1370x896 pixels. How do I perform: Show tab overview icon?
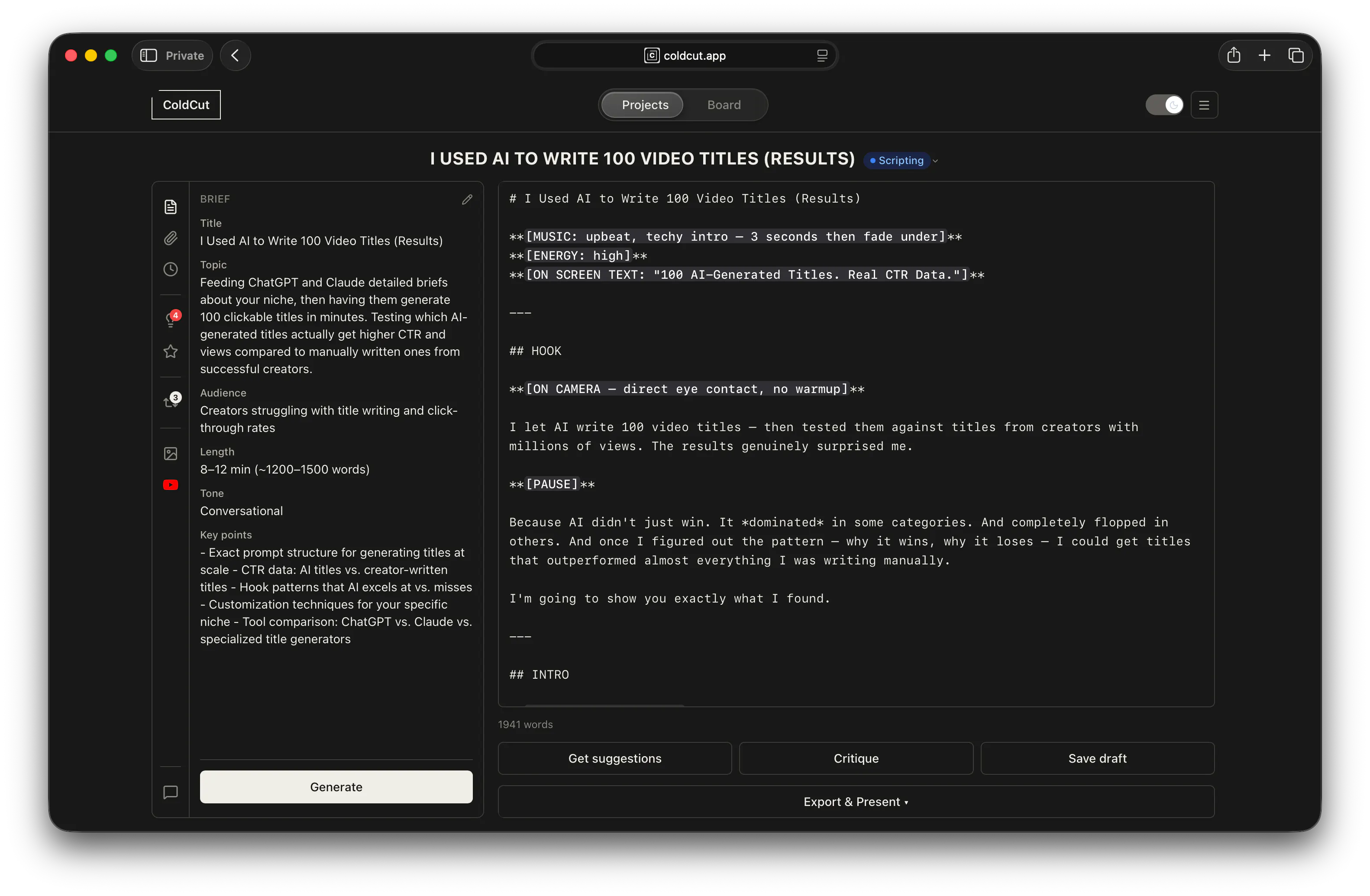pos(1295,55)
